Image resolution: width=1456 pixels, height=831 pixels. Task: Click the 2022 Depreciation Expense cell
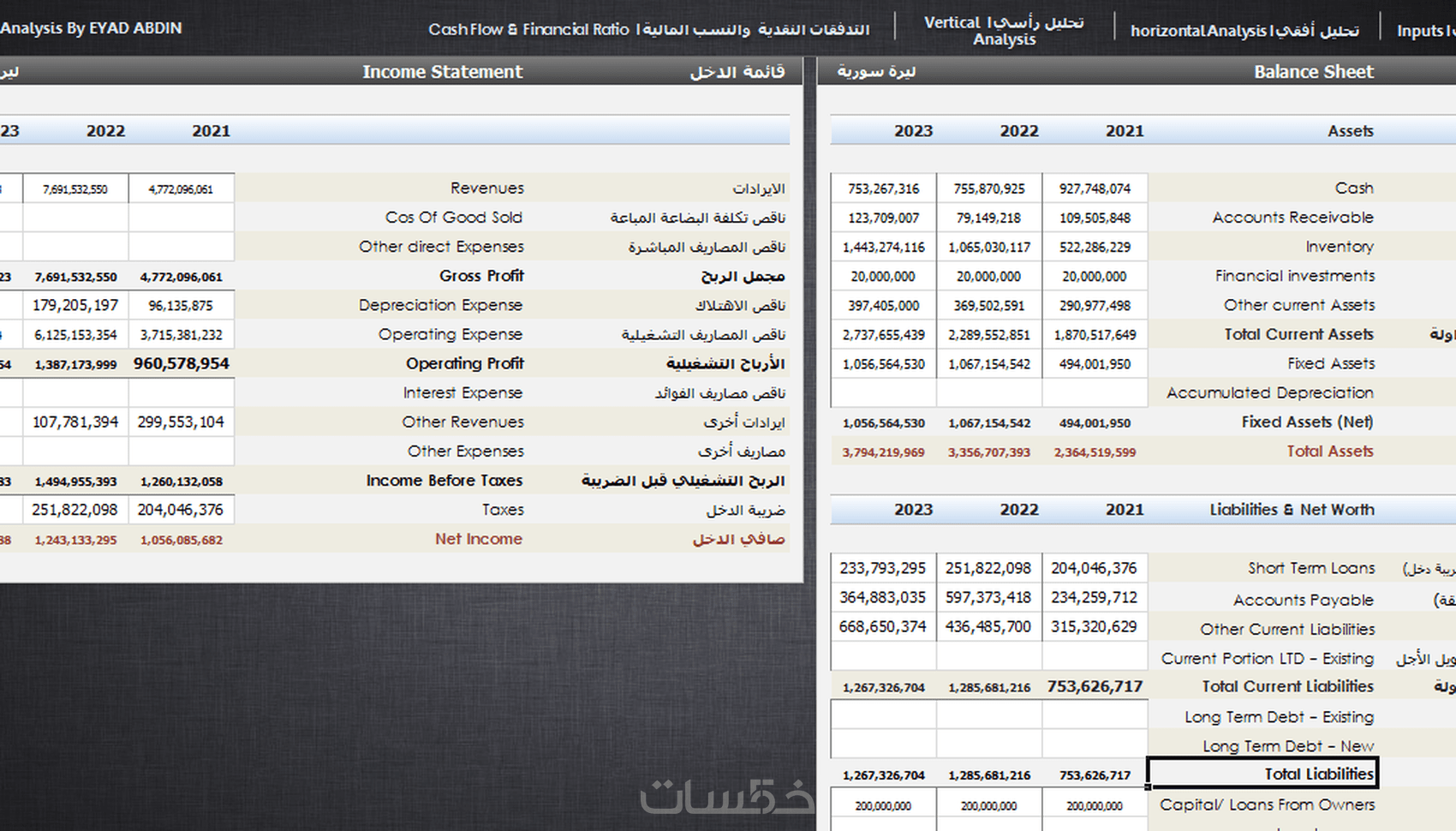tap(75, 305)
